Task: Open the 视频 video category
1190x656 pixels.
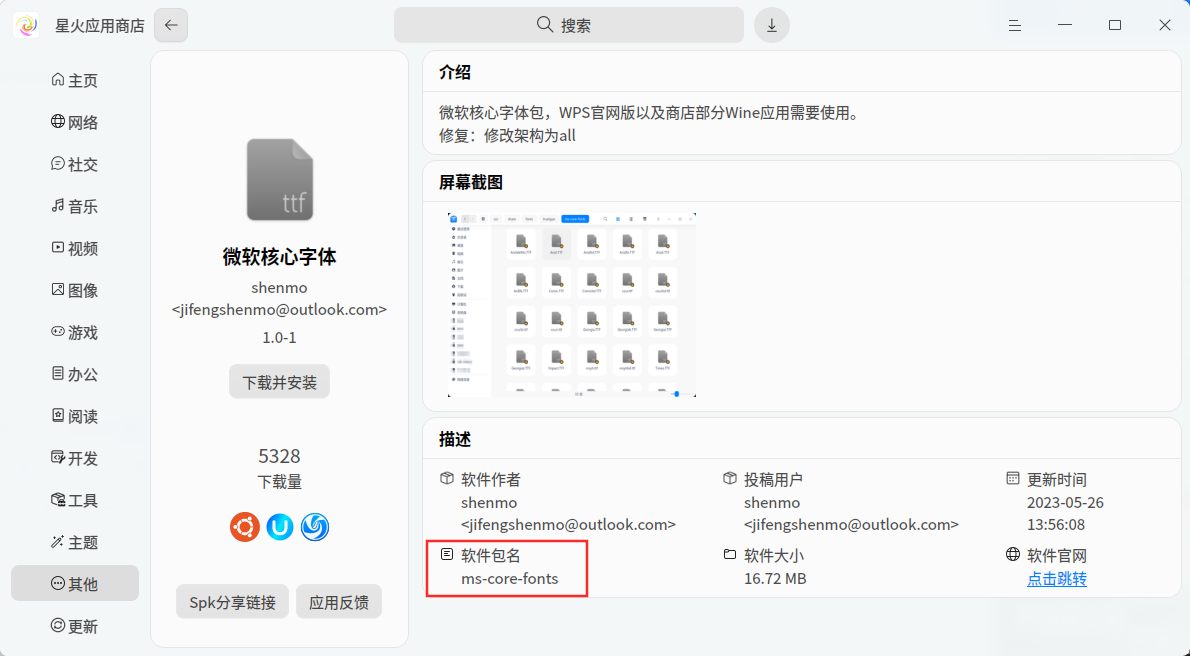Action: (74, 248)
